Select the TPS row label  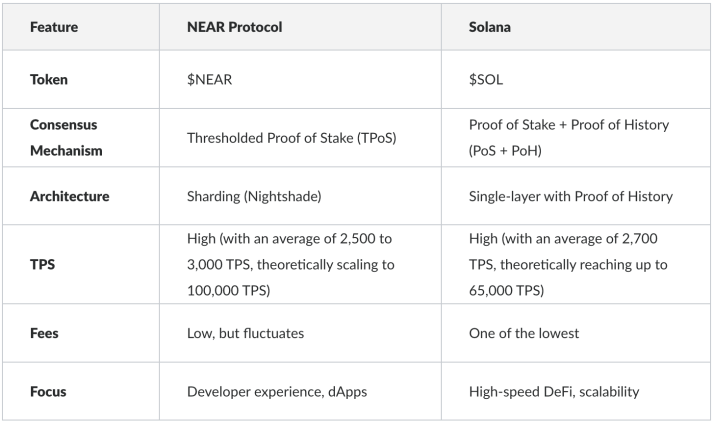(x=42, y=265)
